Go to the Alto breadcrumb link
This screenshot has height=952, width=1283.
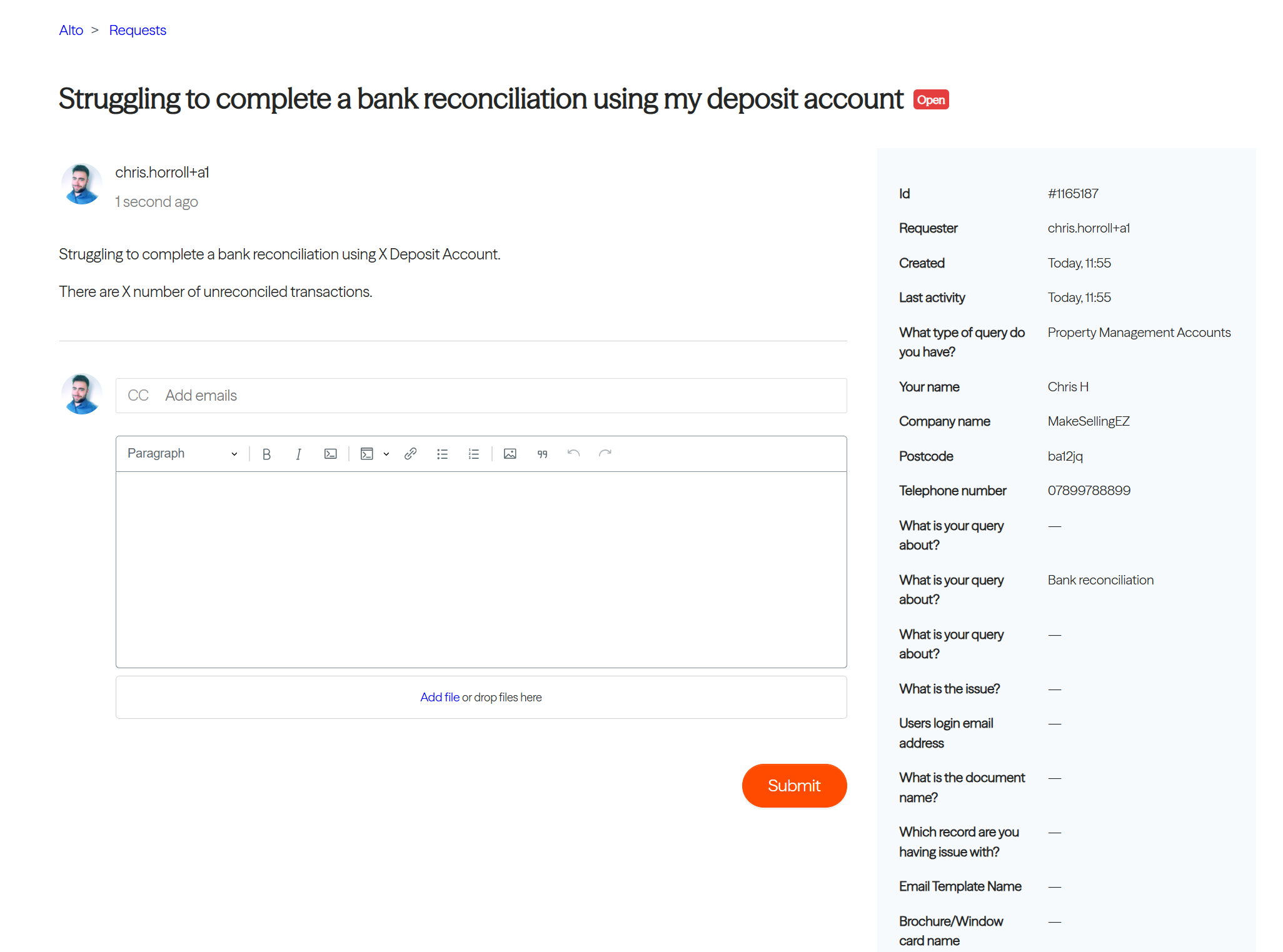point(71,31)
